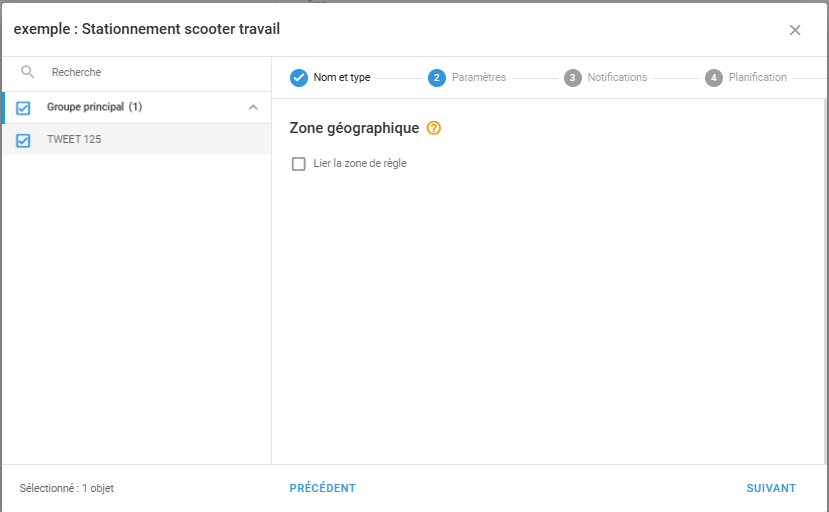This screenshot has height=512, width=829.
Task: Select the step 3 number circle
Action: tap(572, 78)
